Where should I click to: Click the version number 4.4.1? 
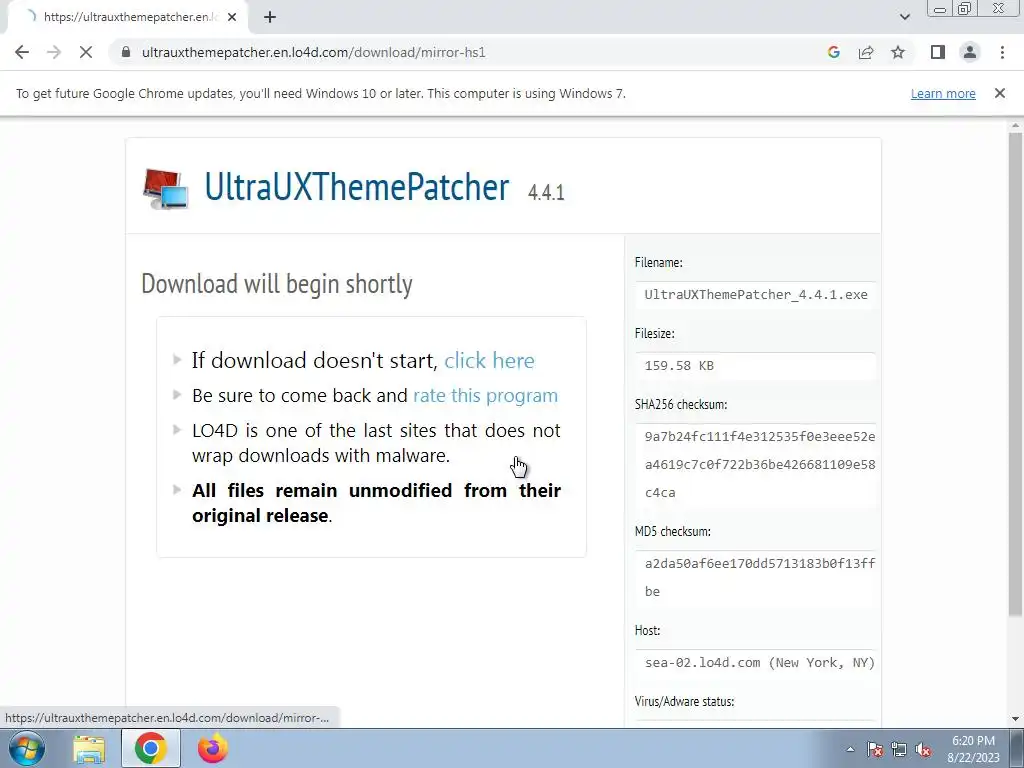[546, 192]
